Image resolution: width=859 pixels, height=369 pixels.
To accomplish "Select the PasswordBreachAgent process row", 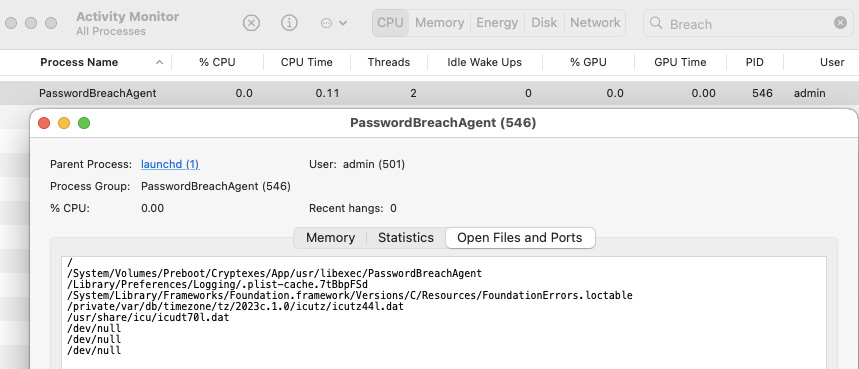I will pos(430,93).
